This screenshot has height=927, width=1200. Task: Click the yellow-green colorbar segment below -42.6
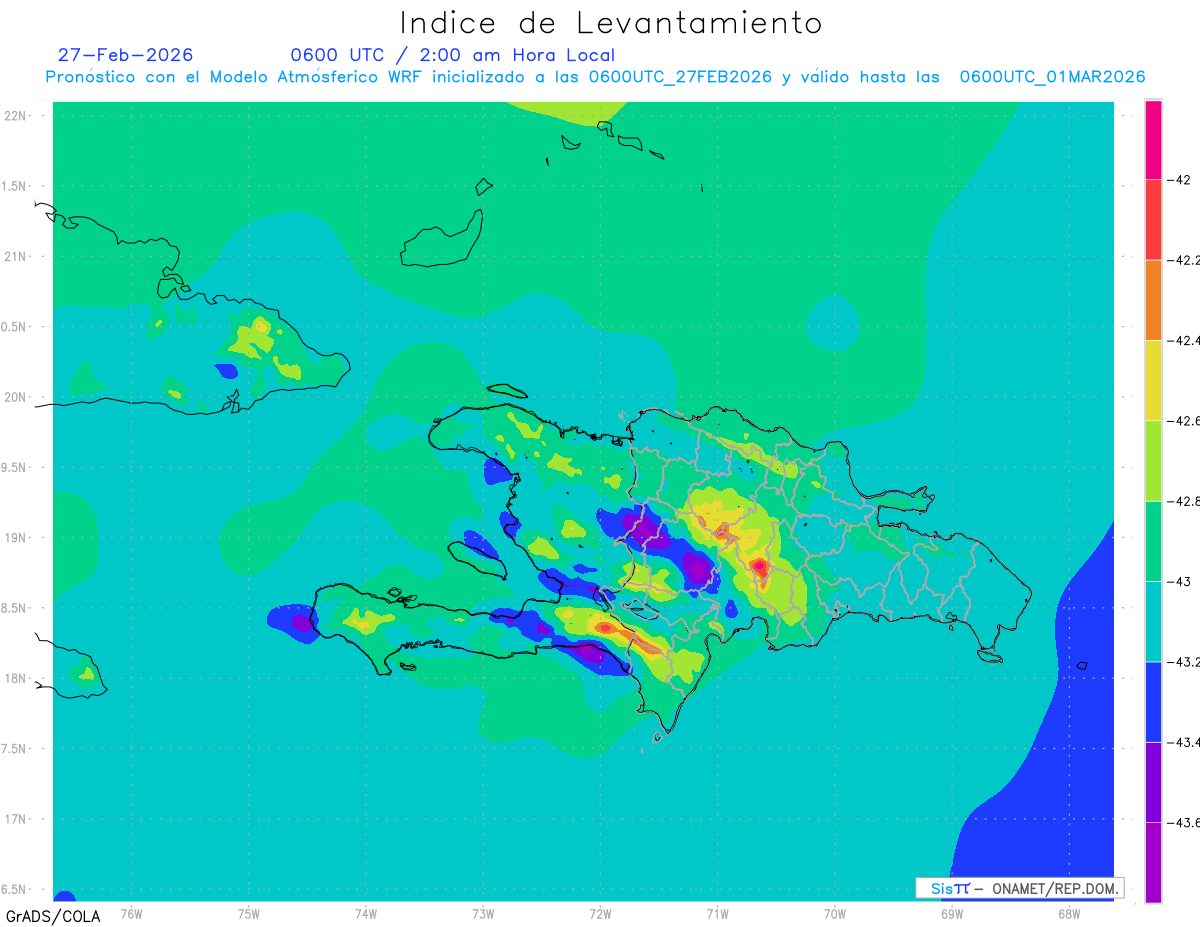click(x=1153, y=460)
